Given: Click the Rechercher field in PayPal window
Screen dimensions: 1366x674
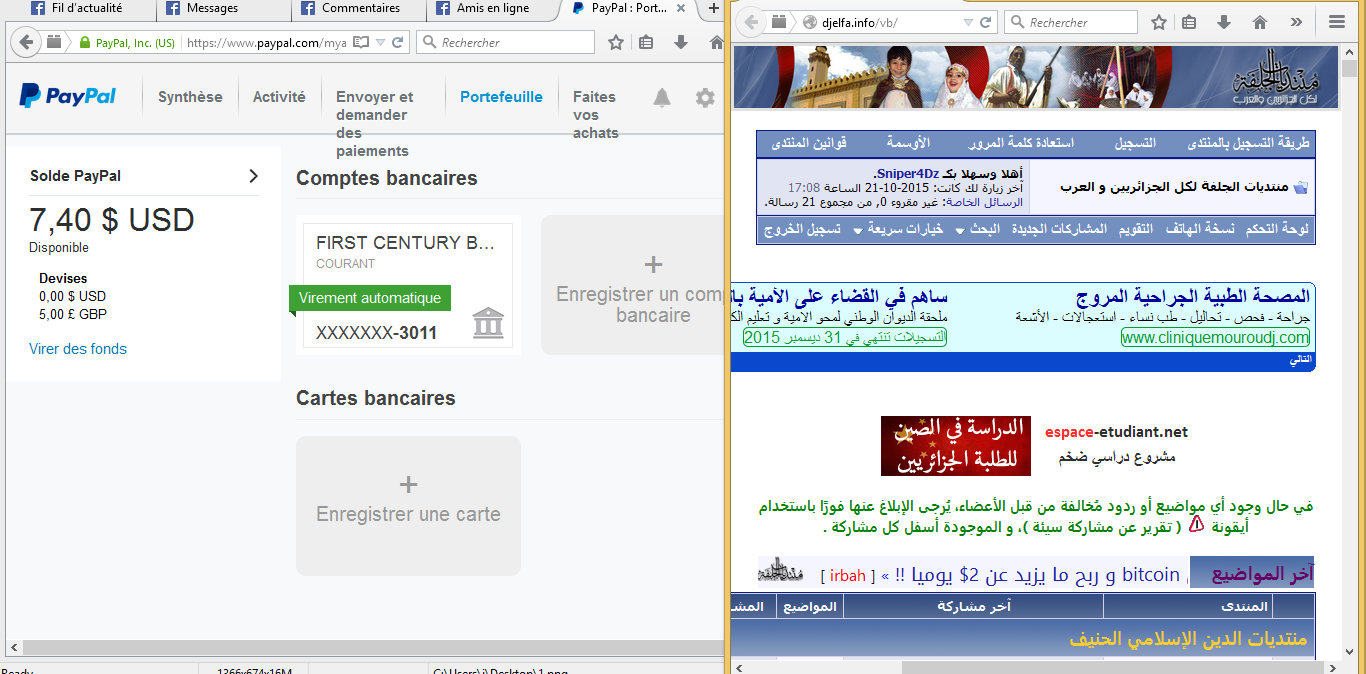Looking at the screenshot, I should tap(505, 43).
